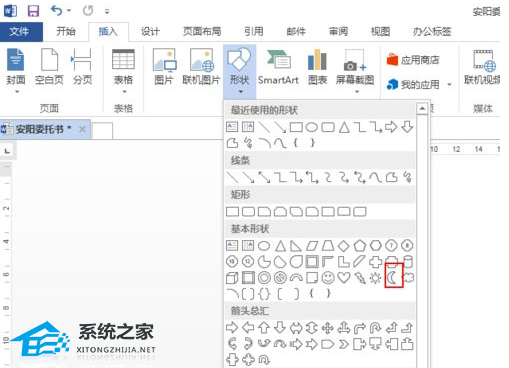Select the plain rectangle in 矩形
Screen dimensions: 509x368
coord(232,211)
